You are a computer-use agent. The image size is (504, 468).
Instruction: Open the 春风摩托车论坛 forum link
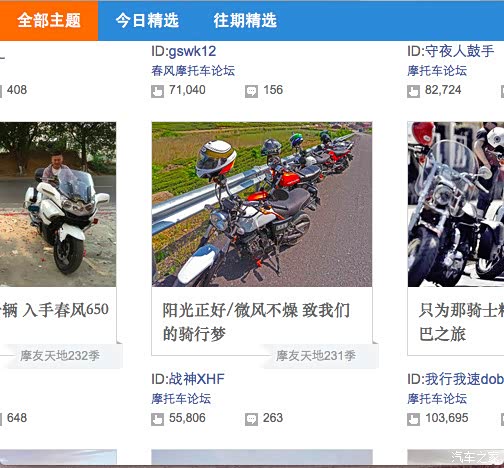point(193,71)
